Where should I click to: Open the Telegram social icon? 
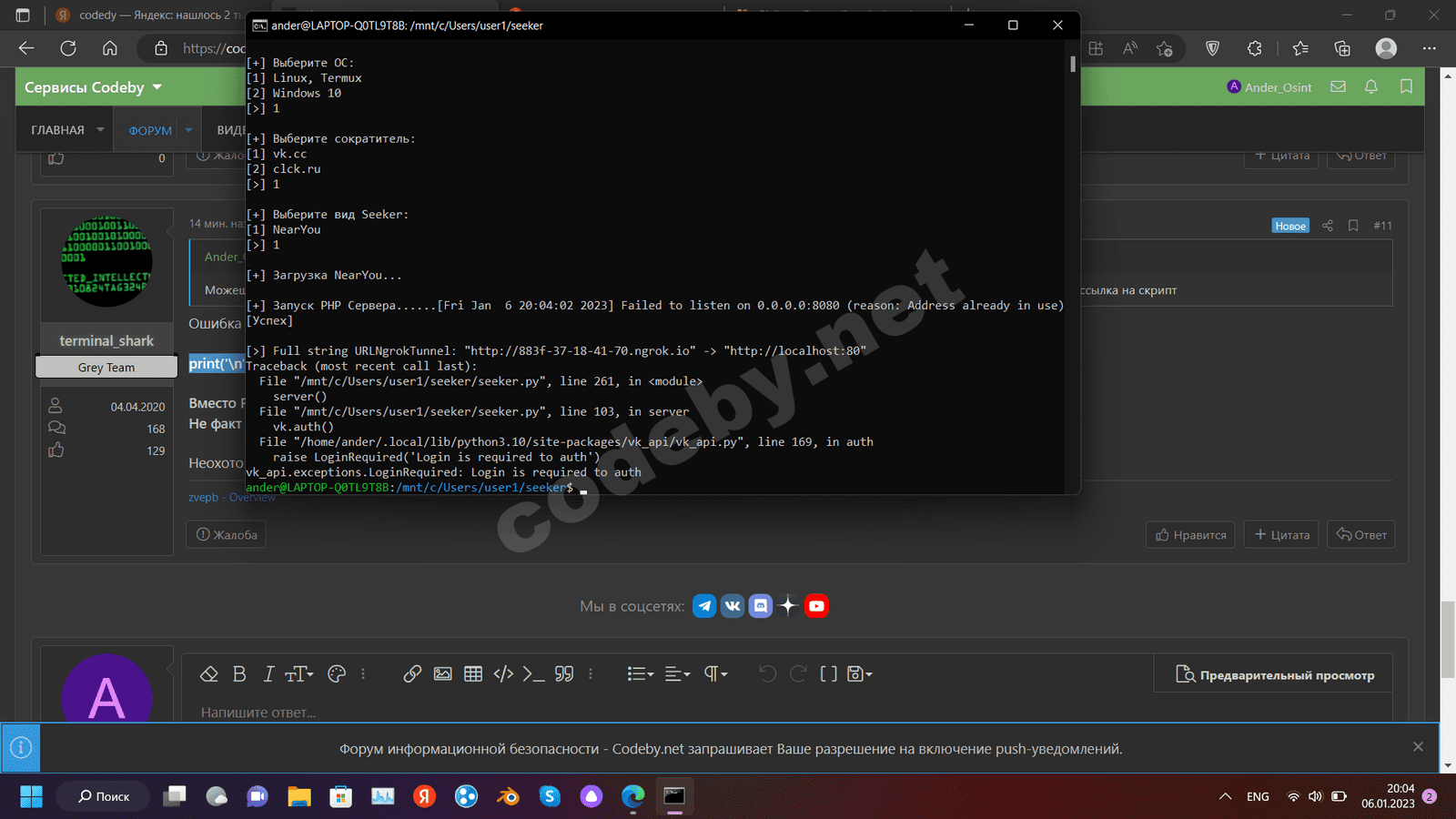(704, 606)
